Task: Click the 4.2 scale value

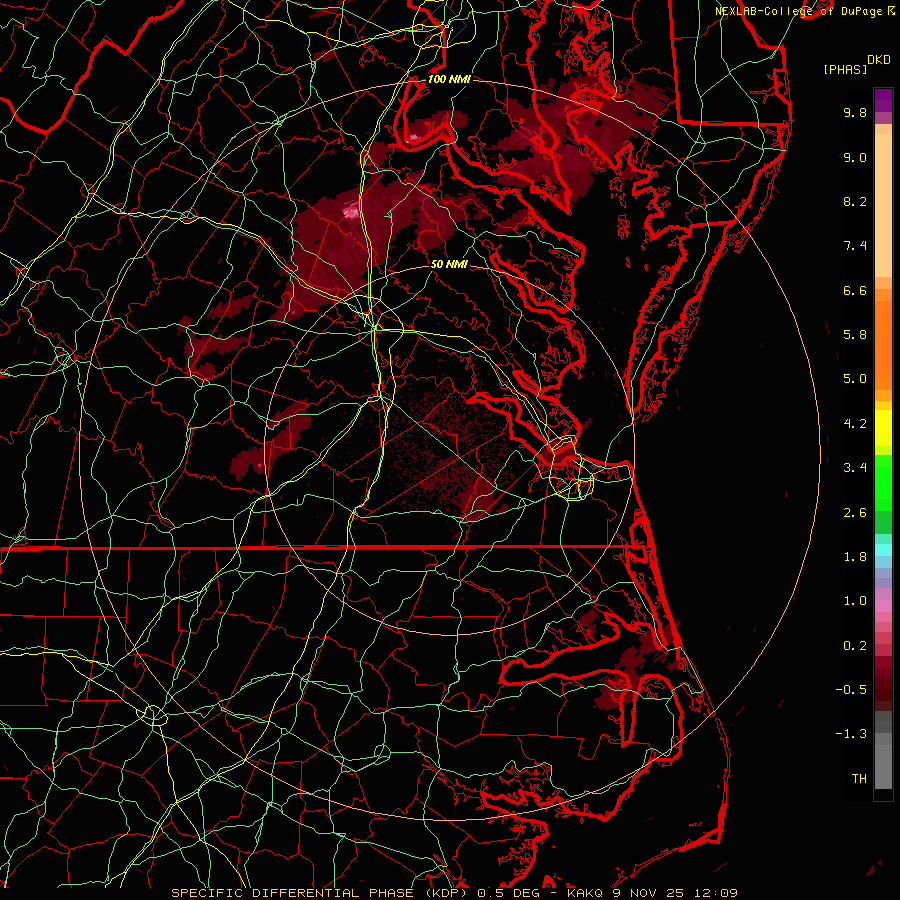Action: tap(855, 424)
